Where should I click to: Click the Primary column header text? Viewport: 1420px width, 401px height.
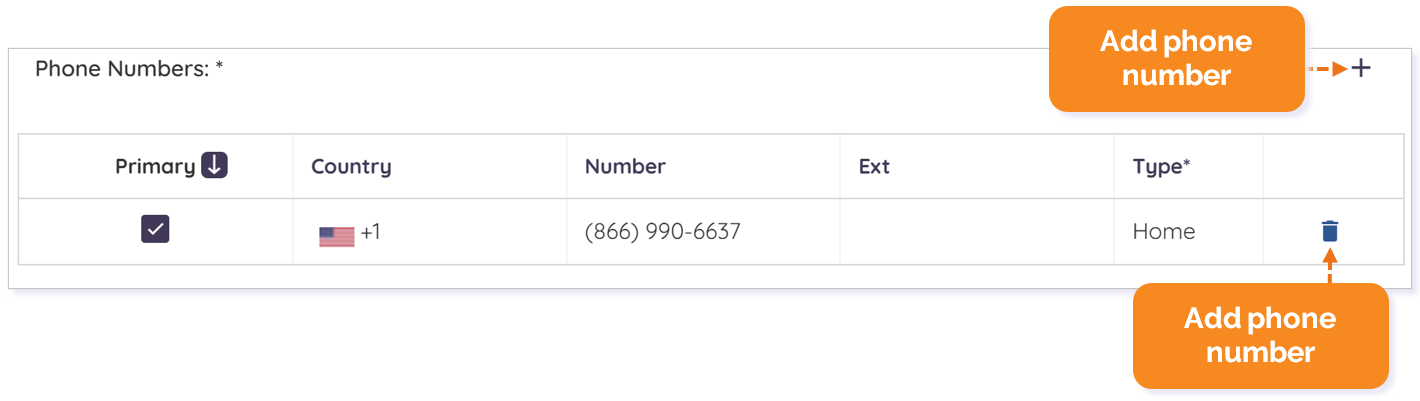[x=155, y=166]
